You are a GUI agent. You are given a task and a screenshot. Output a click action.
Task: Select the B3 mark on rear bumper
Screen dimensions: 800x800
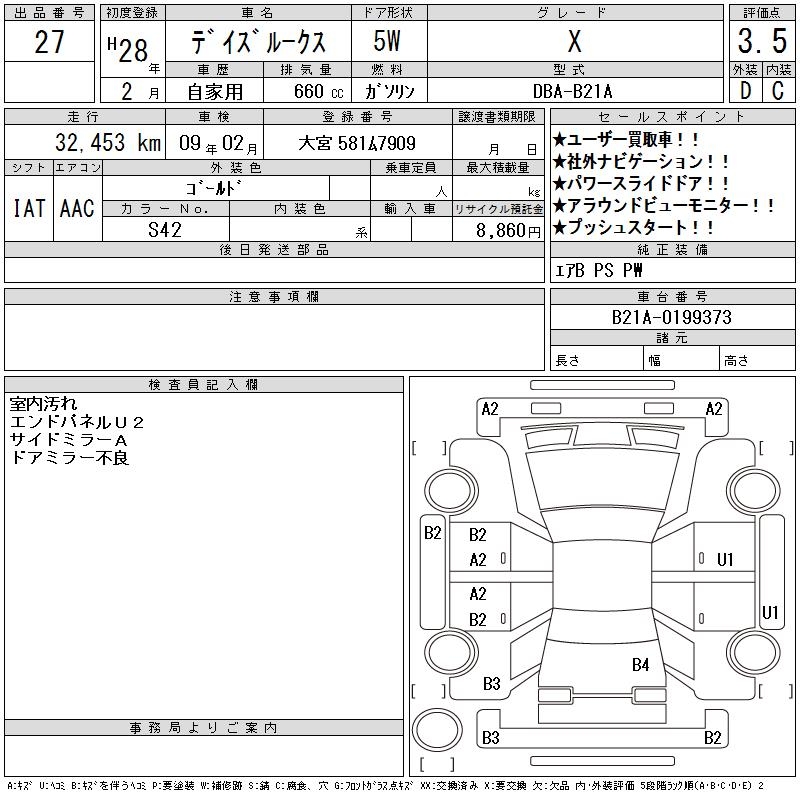click(x=491, y=738)
